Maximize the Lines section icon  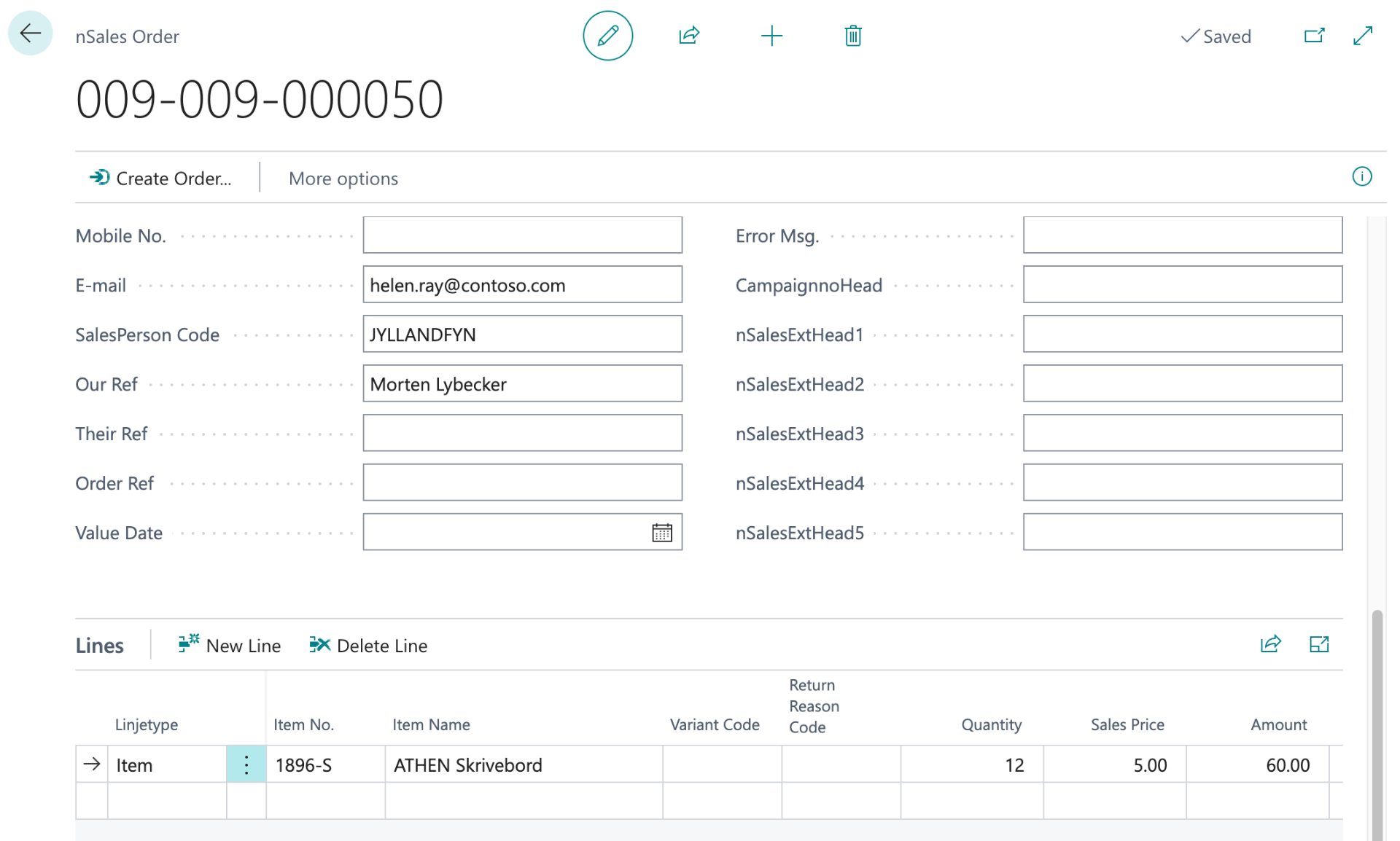point(1319,644)
